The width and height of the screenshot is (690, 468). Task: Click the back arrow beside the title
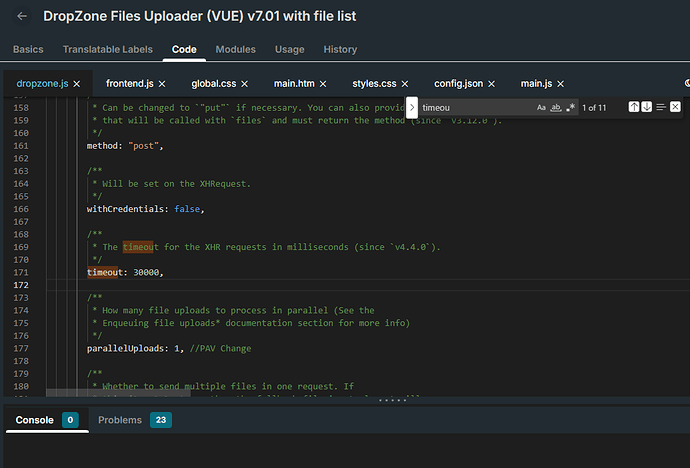[x=22, y=16]
